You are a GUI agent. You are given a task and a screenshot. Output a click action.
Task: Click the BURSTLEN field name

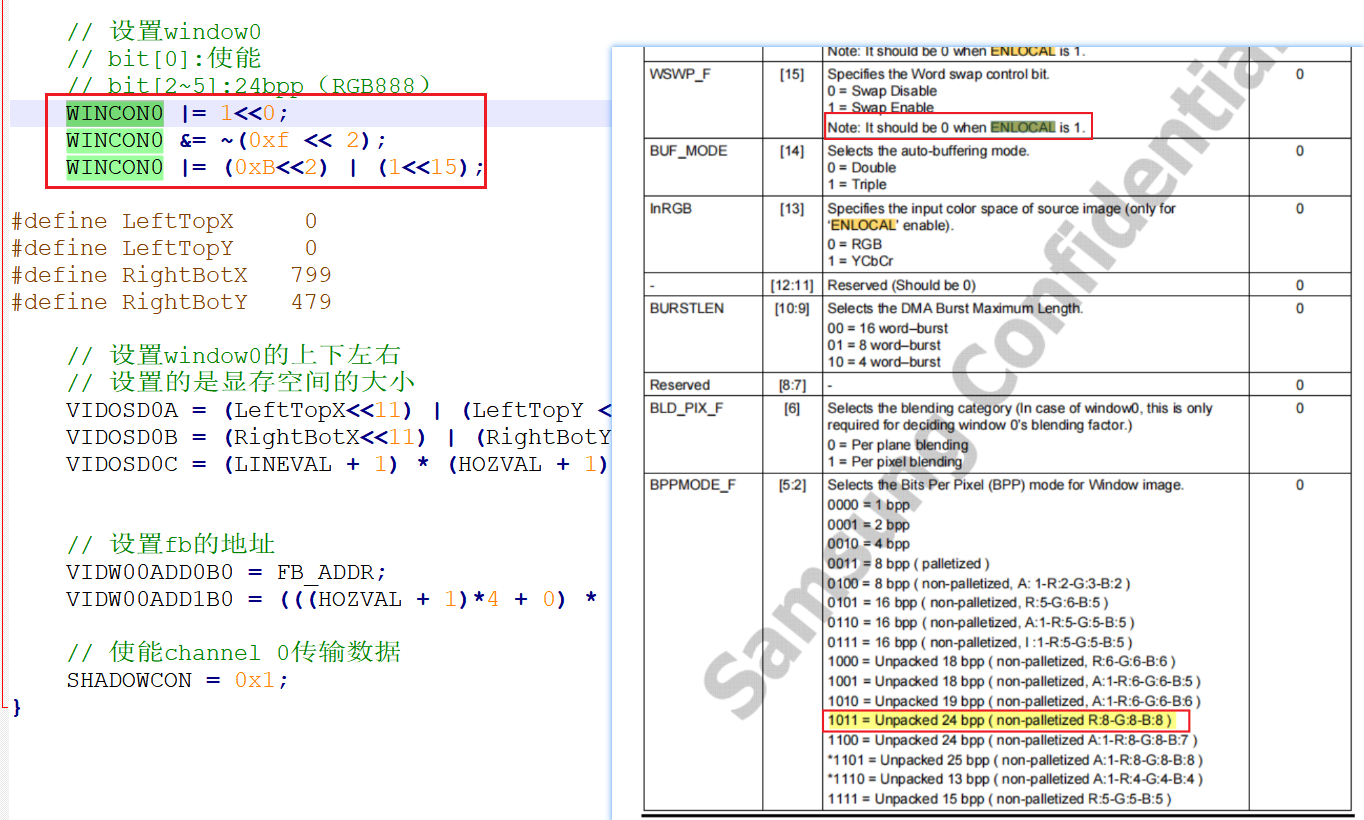686,308
